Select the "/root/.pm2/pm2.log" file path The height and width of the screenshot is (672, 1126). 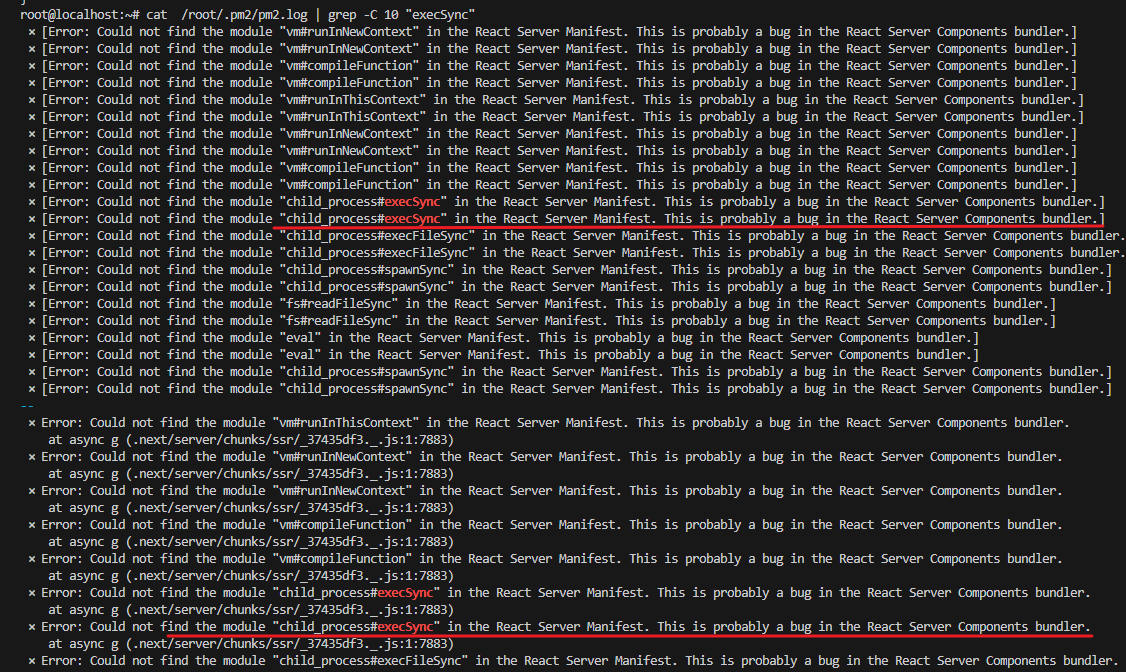pyautogui.click(x=245, y=14)
